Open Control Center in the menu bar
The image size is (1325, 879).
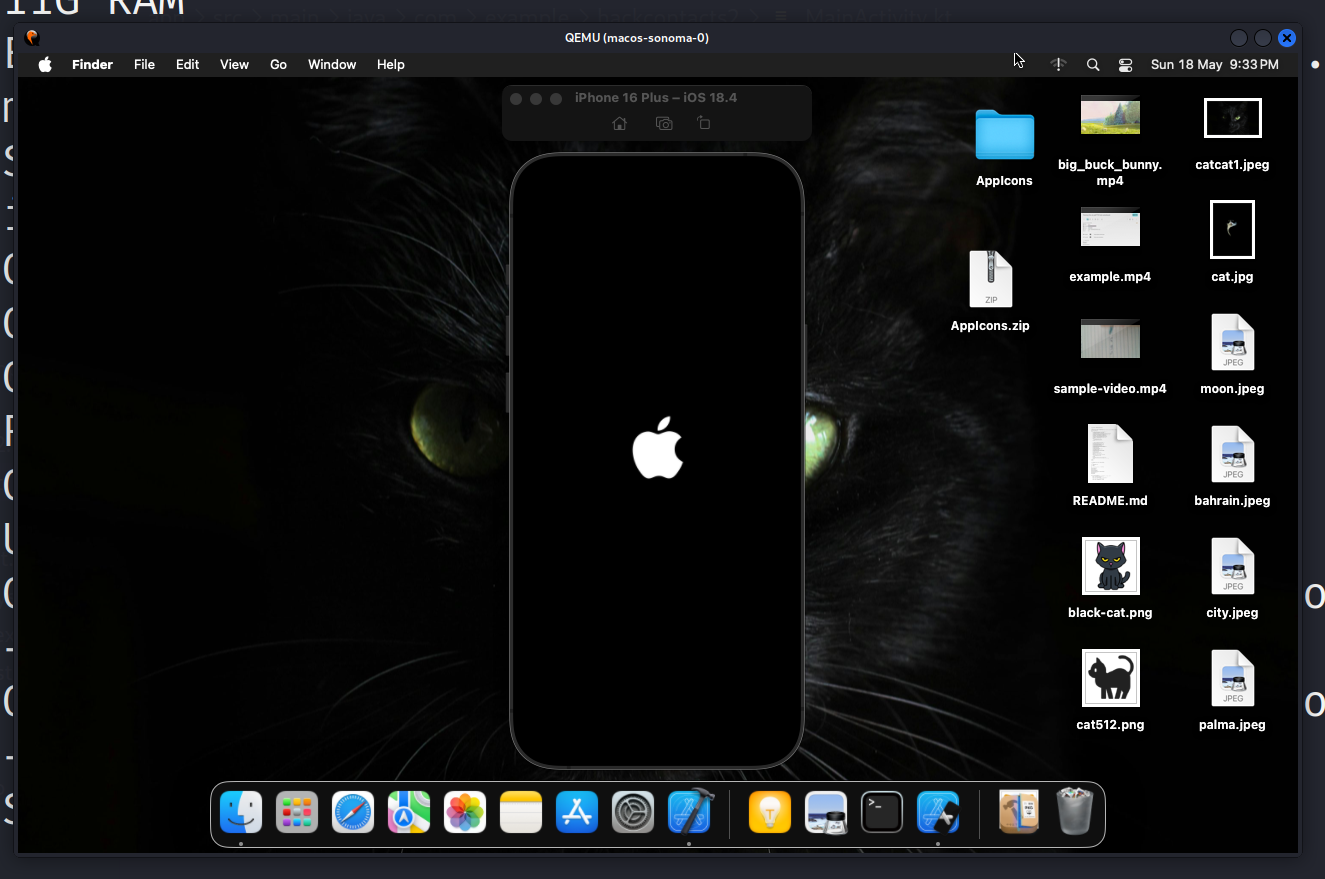pos(1126,64)
